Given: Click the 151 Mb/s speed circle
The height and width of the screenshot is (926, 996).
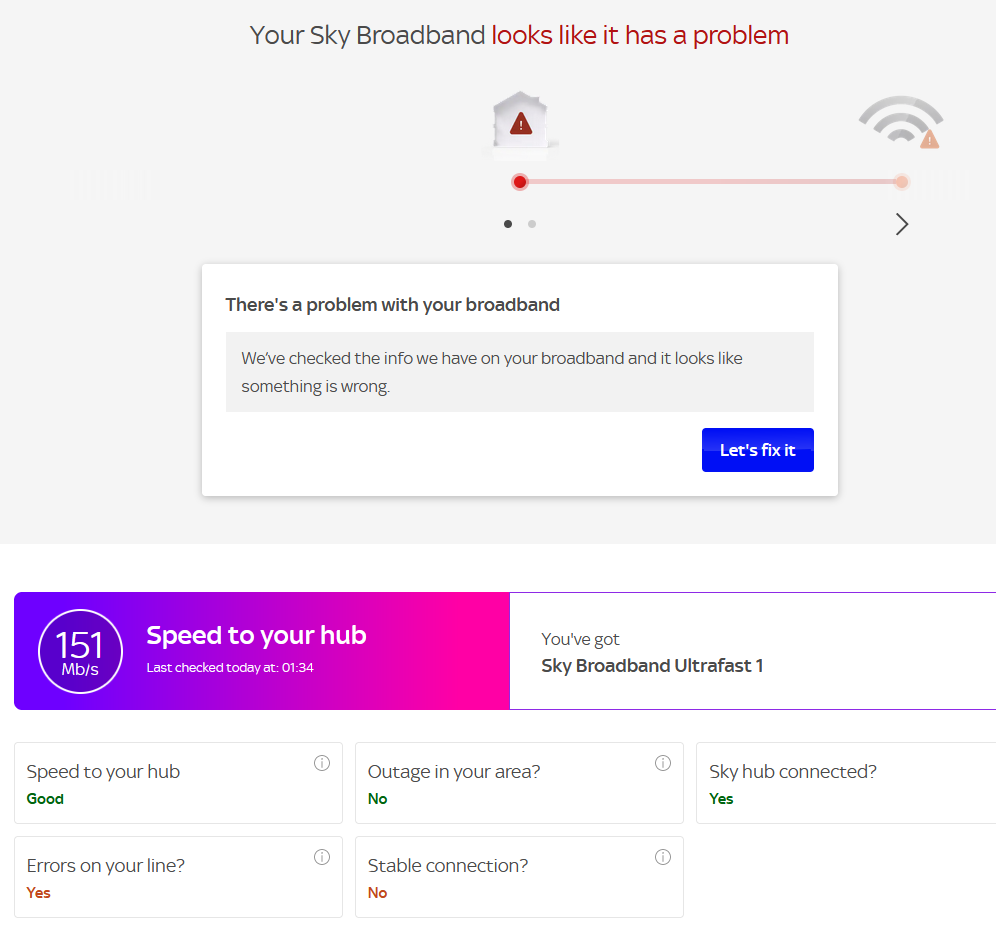Looking at the screenshot, I should (80, 651).
